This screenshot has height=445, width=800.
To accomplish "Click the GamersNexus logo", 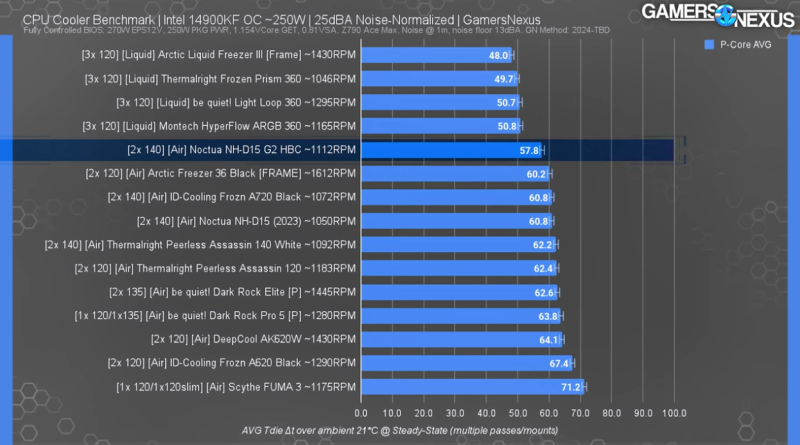I will pyautogui.click(x=717, y=15).
